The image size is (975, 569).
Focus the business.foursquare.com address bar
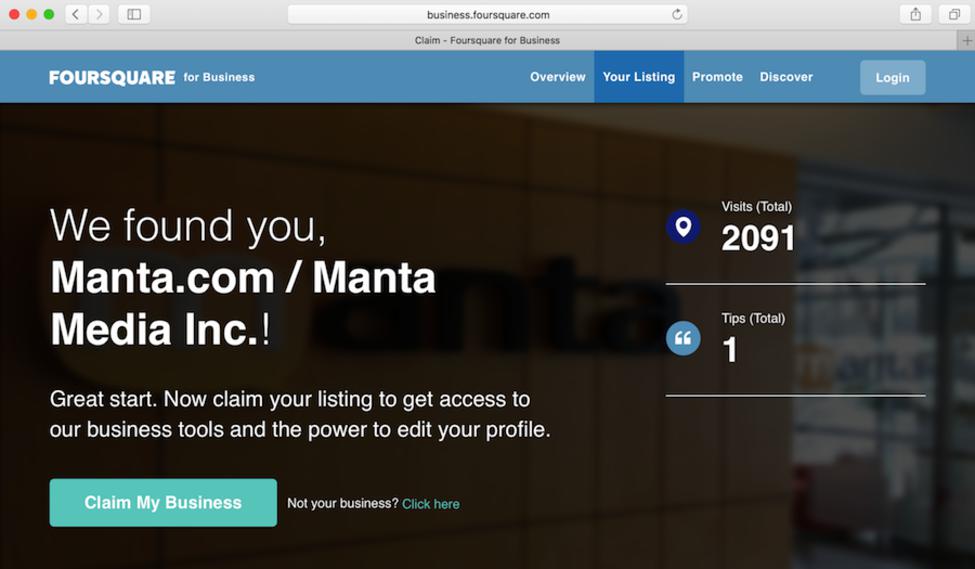(x=488, y=14)
